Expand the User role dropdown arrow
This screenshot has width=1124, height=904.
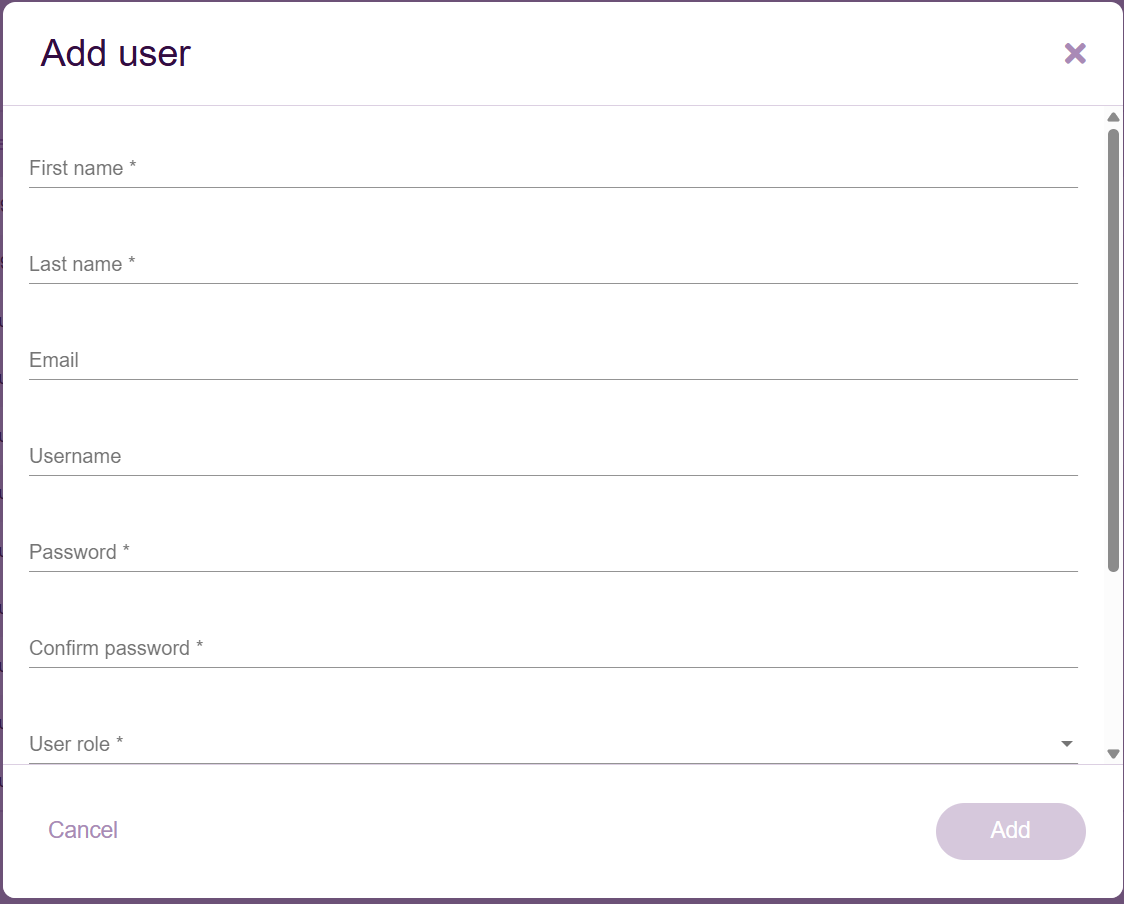click(1067, 744)
